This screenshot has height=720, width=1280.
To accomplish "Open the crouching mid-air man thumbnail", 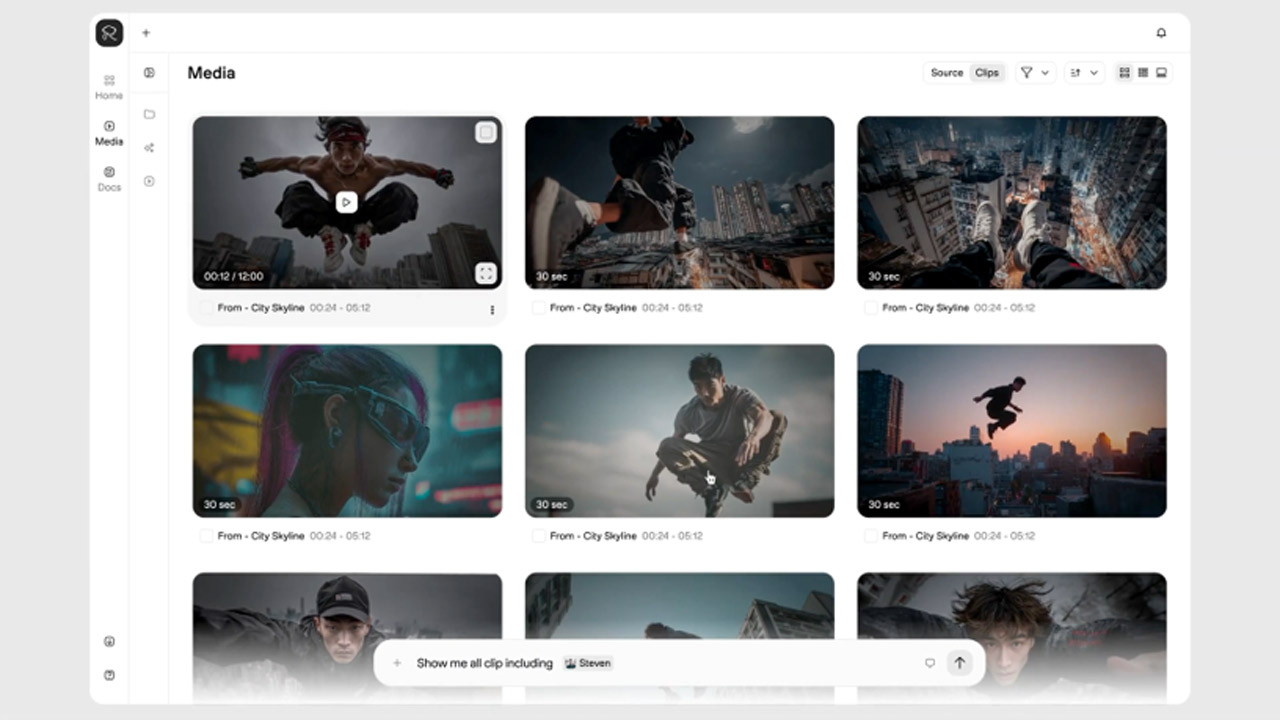I will (x=680, y=431).
